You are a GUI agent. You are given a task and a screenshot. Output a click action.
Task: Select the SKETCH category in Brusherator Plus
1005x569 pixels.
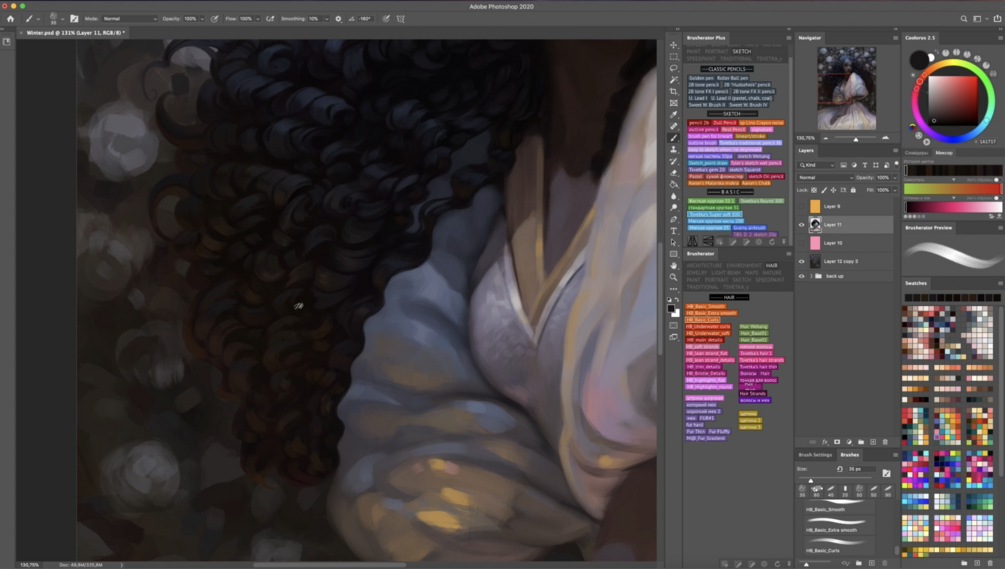click(742, 51)
